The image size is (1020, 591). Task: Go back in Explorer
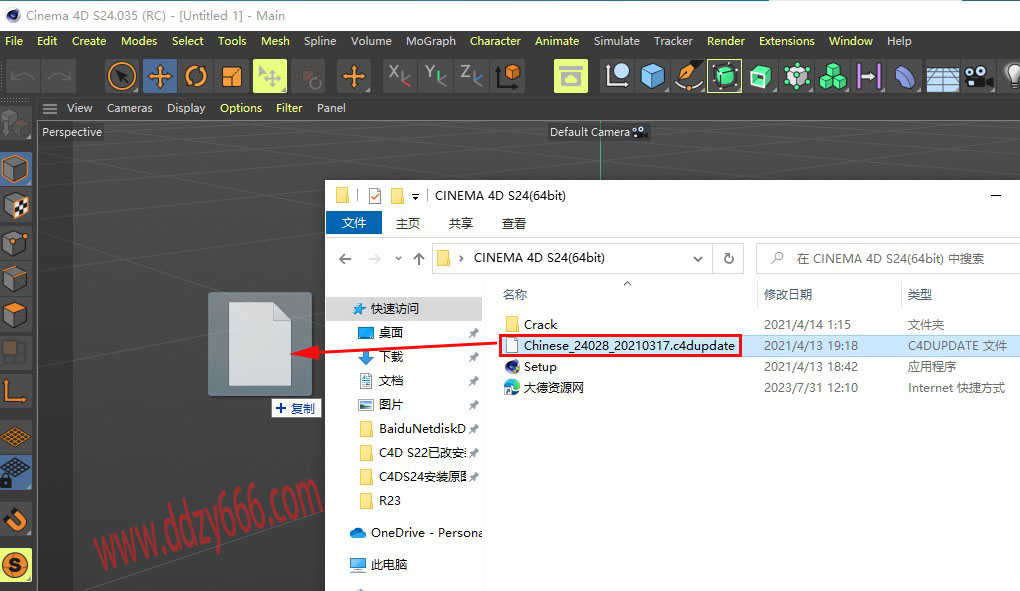[x=345, y=259]
